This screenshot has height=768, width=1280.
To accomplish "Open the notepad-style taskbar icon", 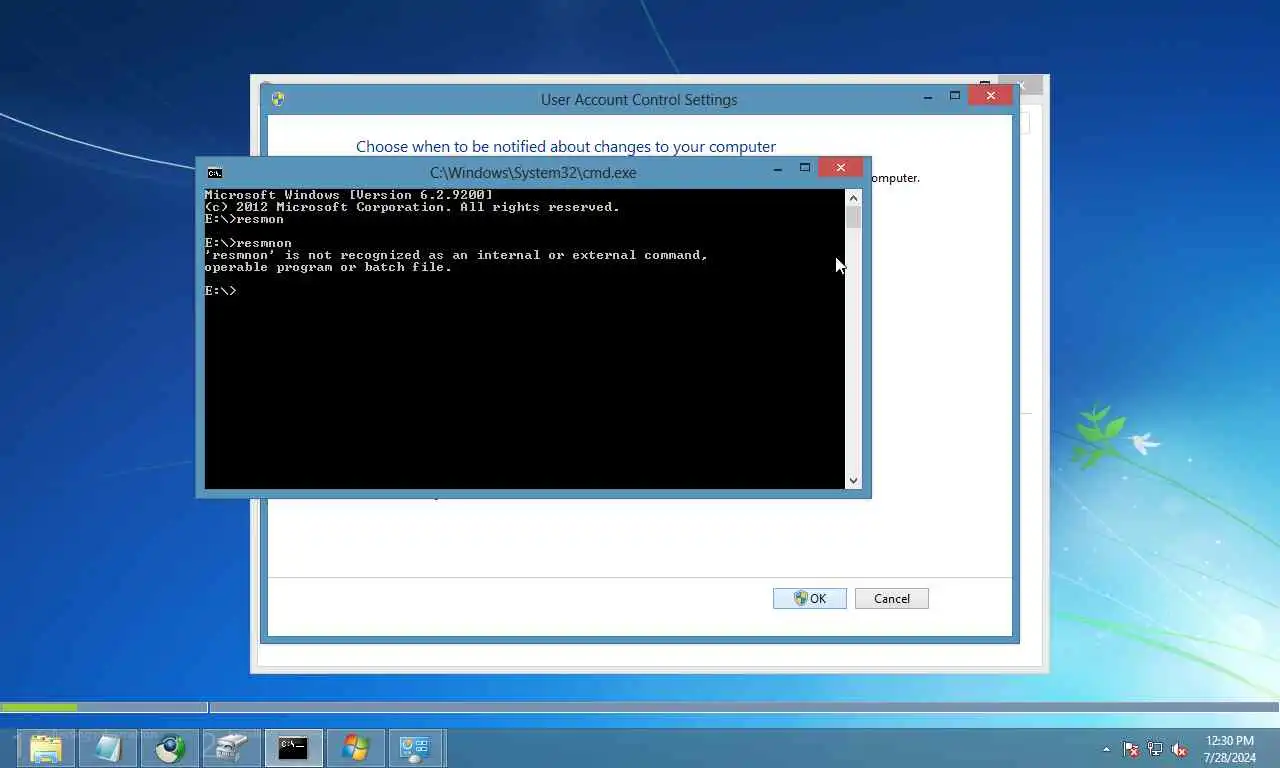I will click(108, 747).
